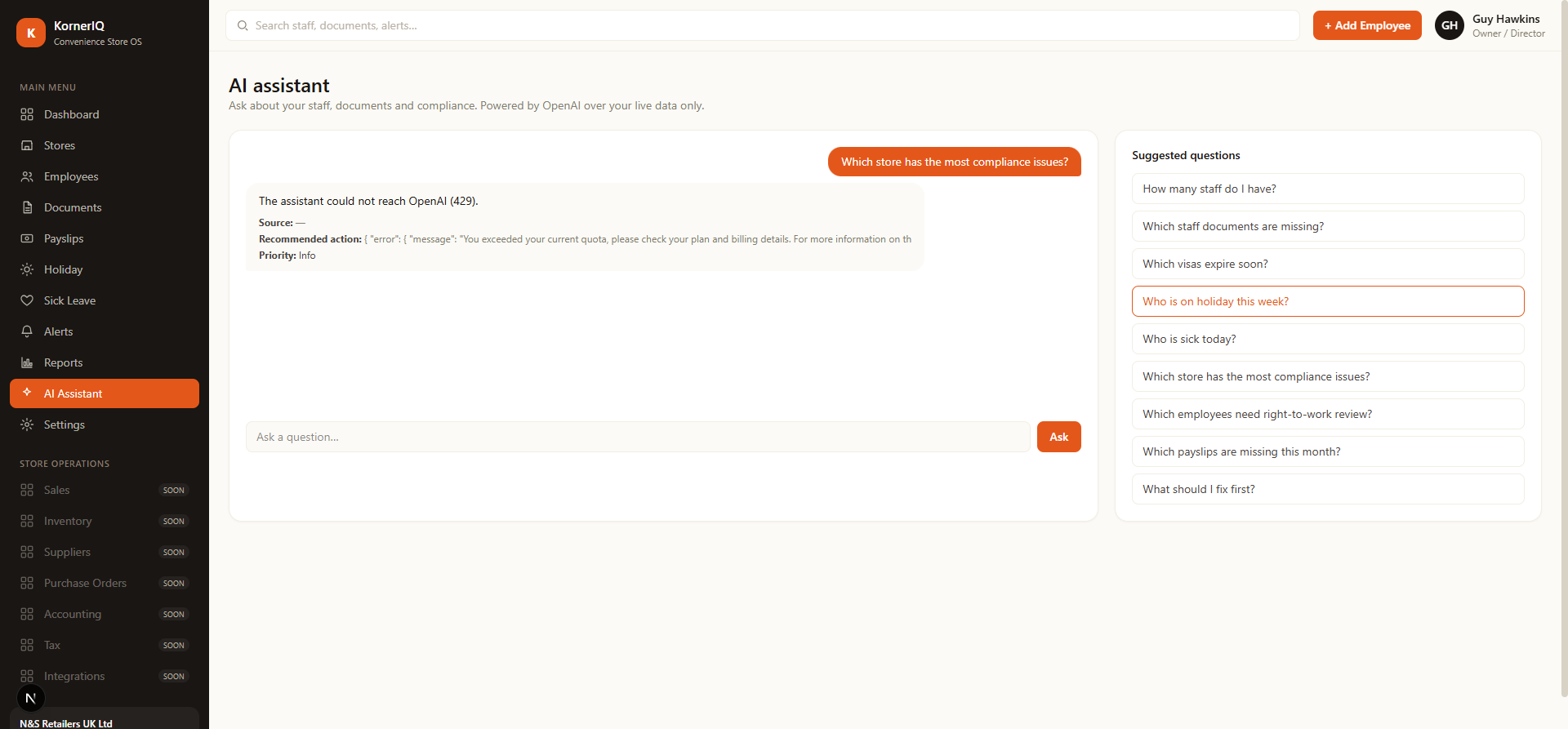This screenshot has width=1568, height=729.
Task: Open Documents using its file icon
Action: click(x=27, y=207)
